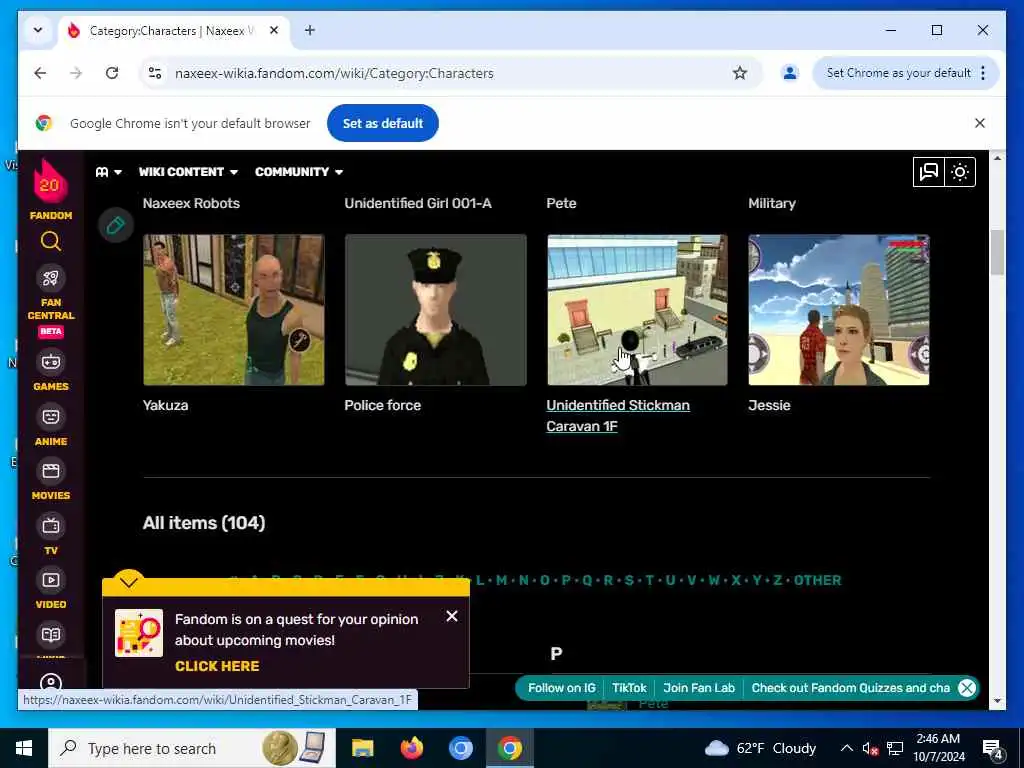
Task: Open the Pete link at top
Action: pyautogui.click(x=561, y=203)
